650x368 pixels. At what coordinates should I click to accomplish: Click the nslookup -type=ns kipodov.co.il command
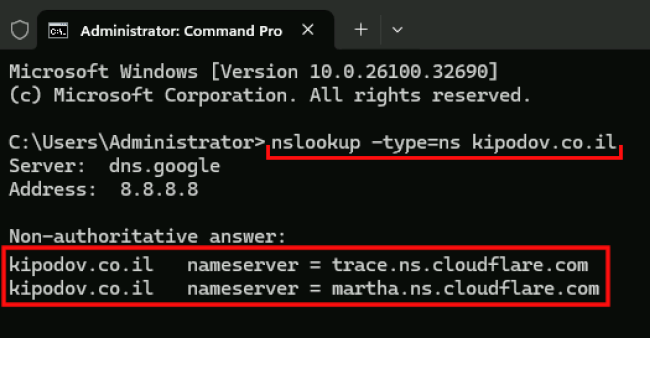[x=444, y=143]
